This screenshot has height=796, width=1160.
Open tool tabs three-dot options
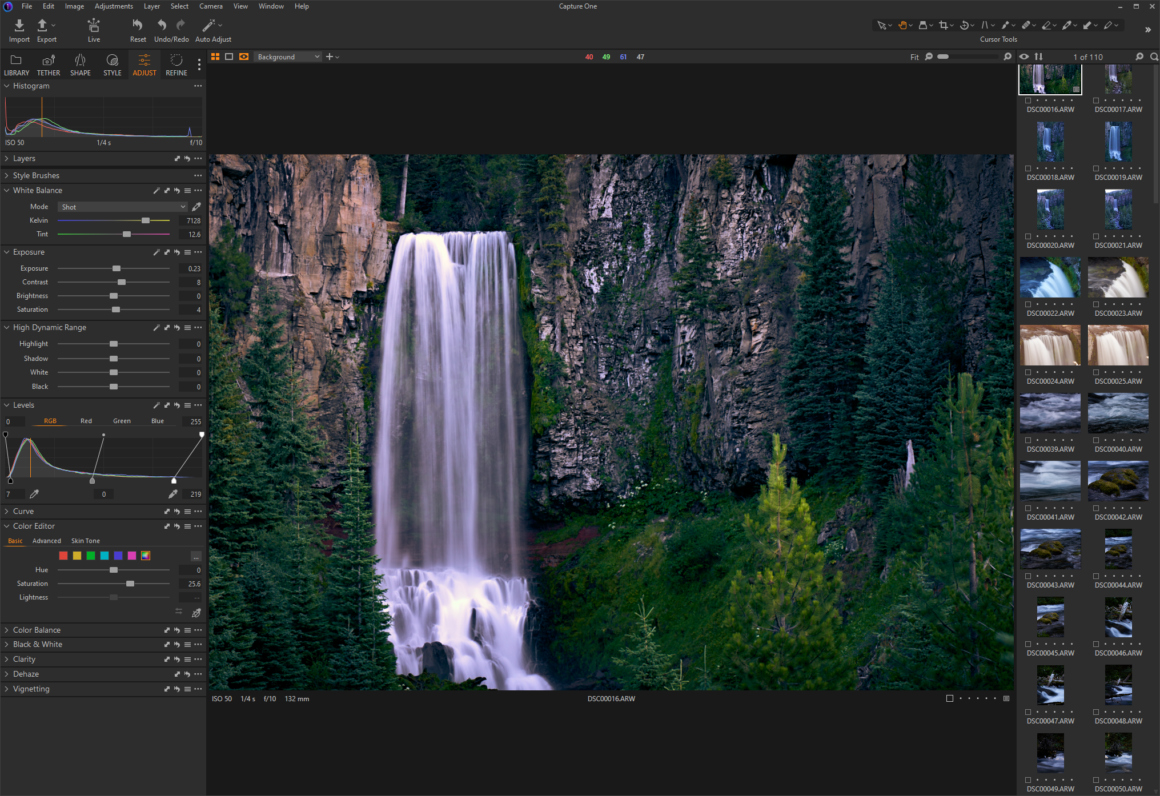198,65
